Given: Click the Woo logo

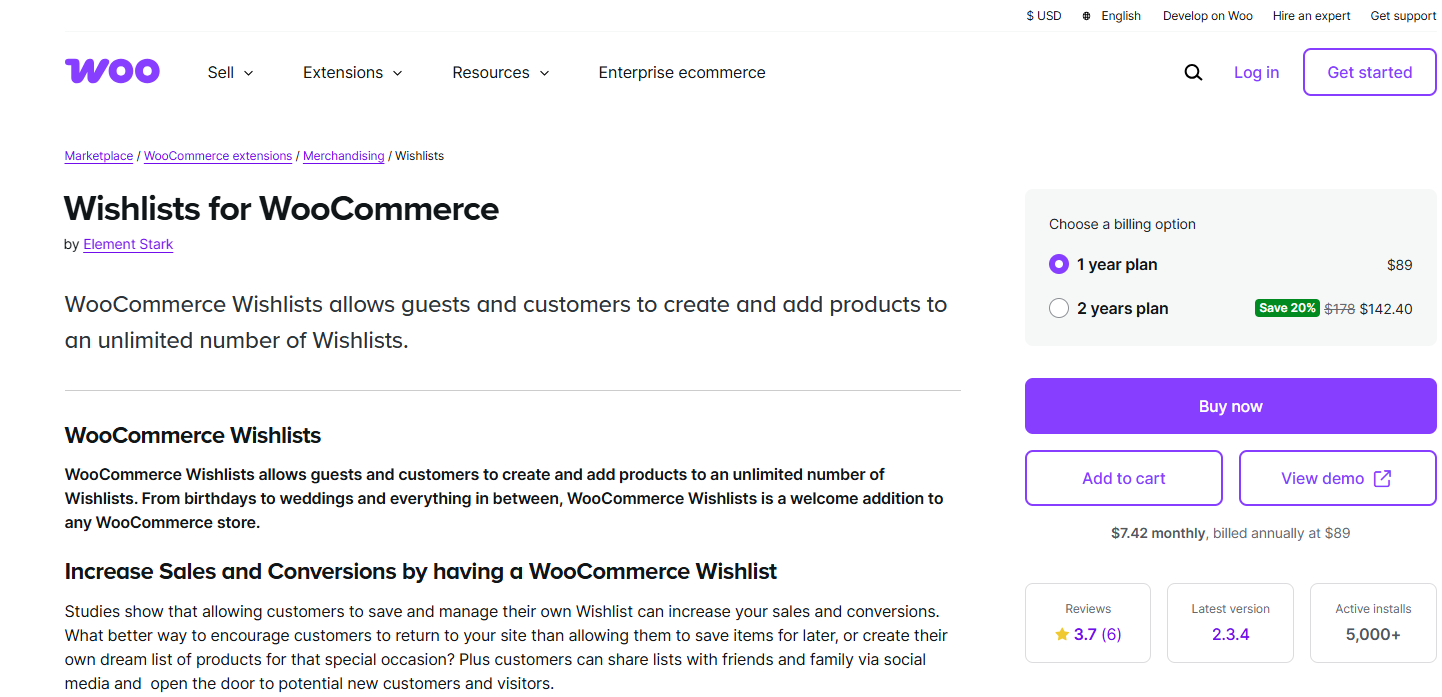Looking at the screenshot, I should point(112,71).
